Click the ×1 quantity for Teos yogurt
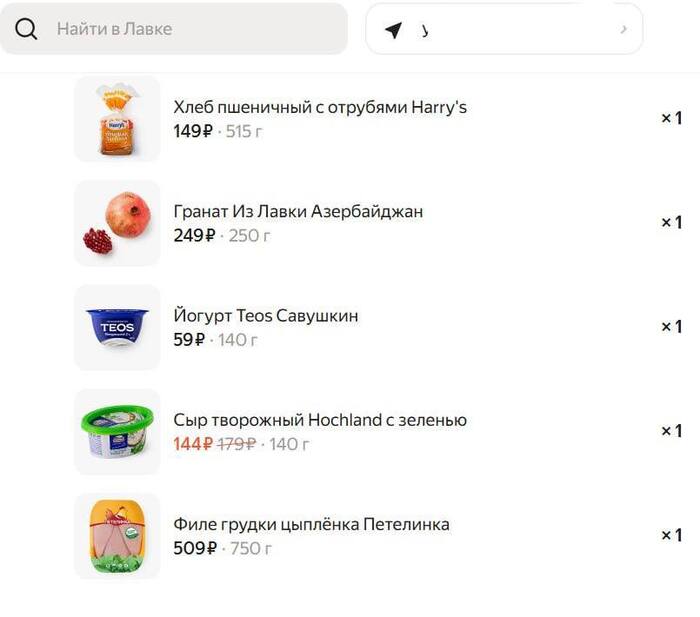Image resolution: width=700 pixels, height=617 pixels. coord(671,326)
